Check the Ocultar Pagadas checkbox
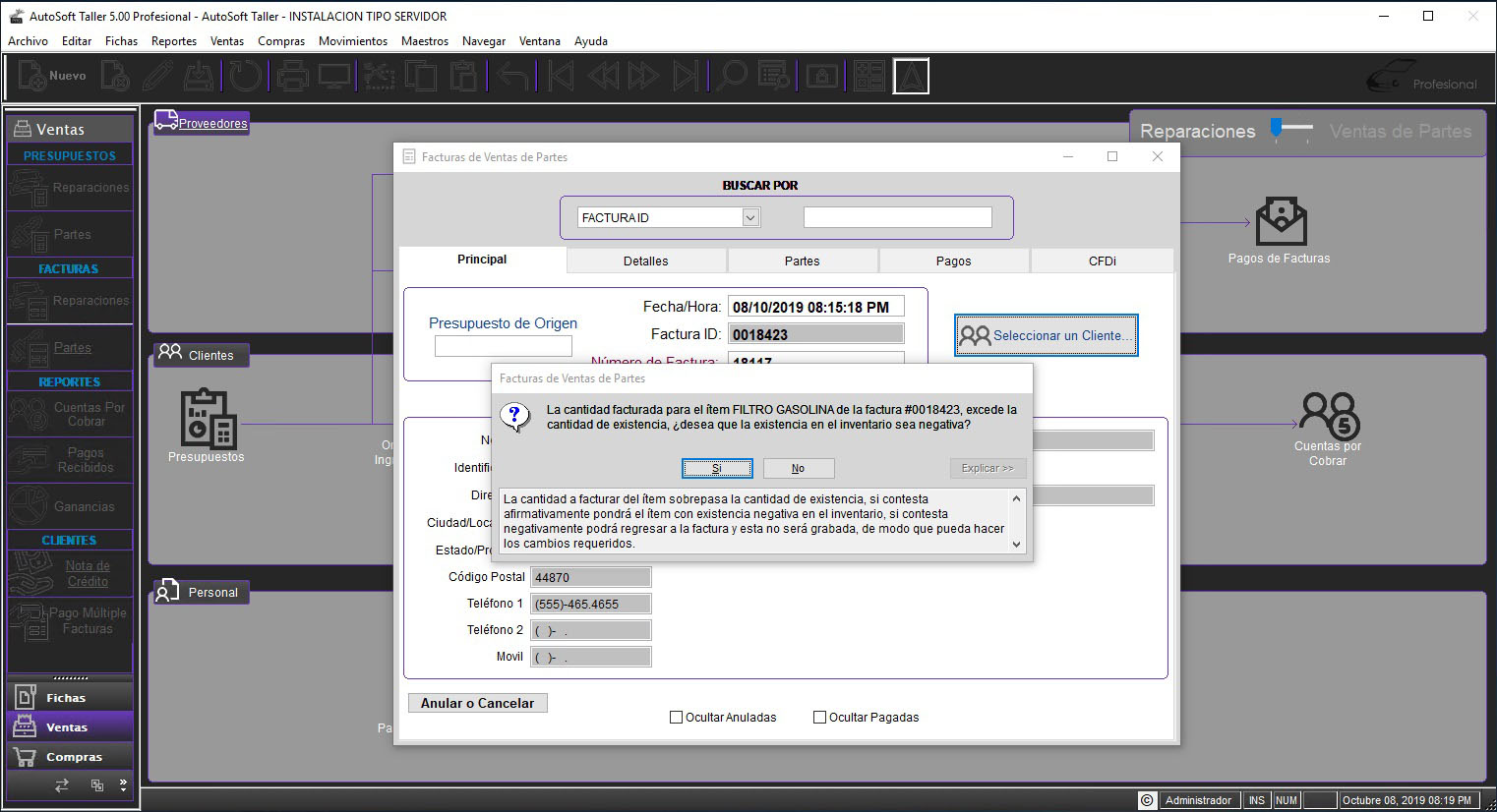Screen dimensions: 1497x812 (819, 718)
